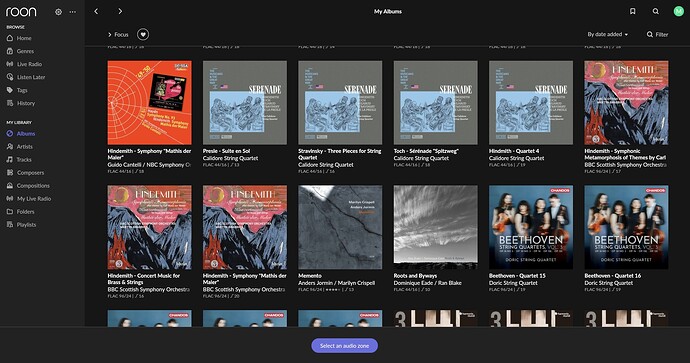The width and height of the screenshot is (690, 363).
Task: Open Roots and Byways album cover
Action: [436, 227]
